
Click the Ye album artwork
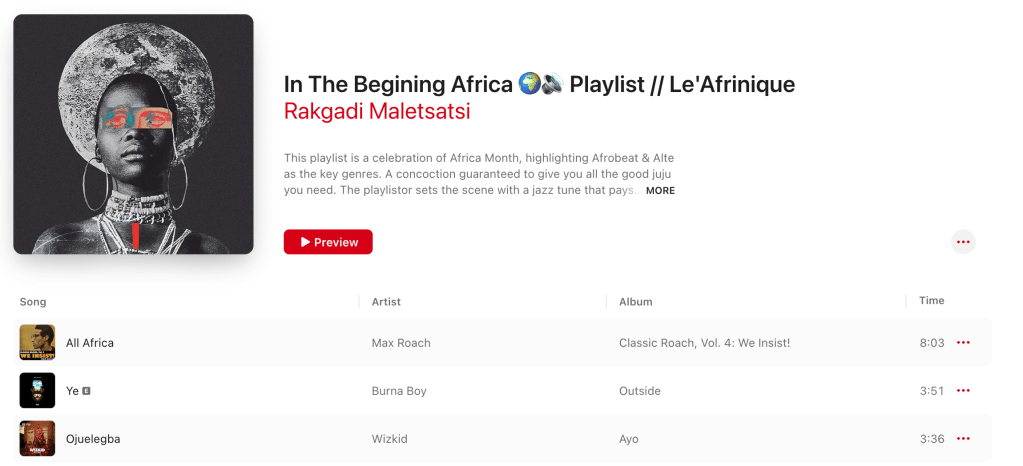click(x=37, y=391)
